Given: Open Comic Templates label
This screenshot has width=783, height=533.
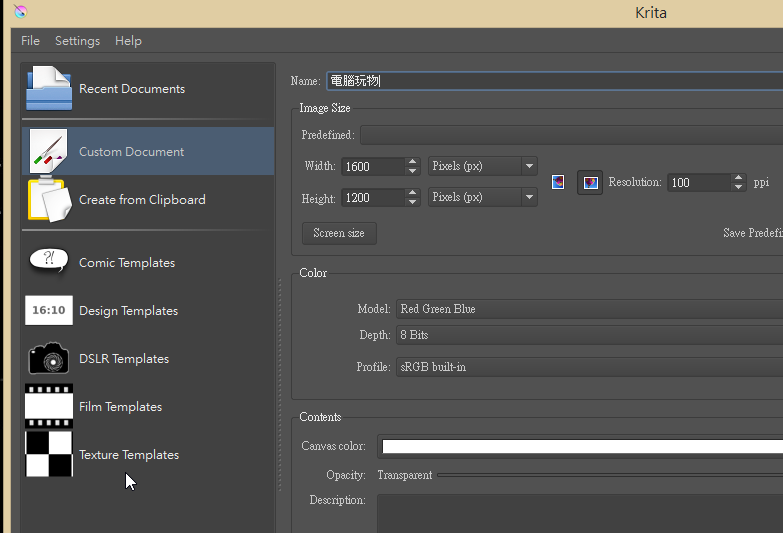Looking at the screenshot, I should coord(127,263).
